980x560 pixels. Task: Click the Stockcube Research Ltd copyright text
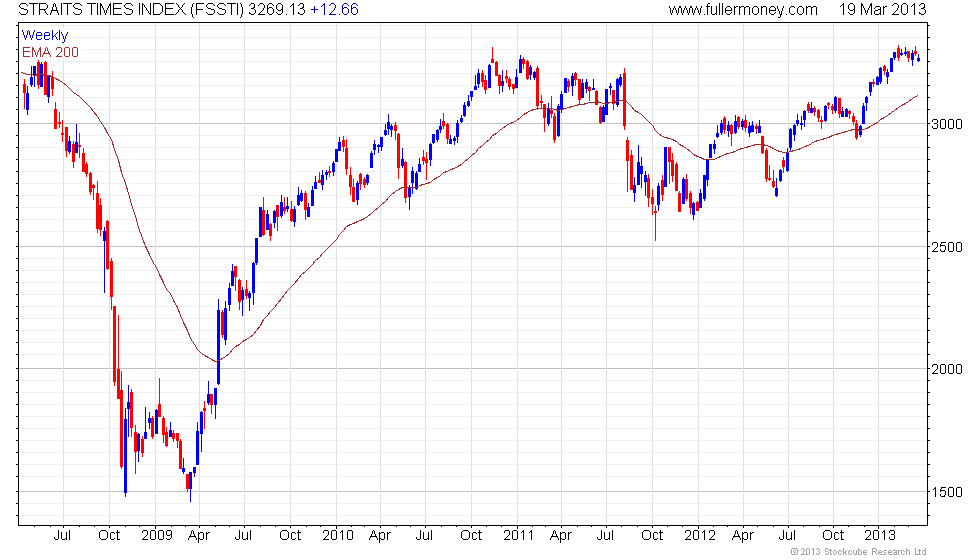(859, 551)
